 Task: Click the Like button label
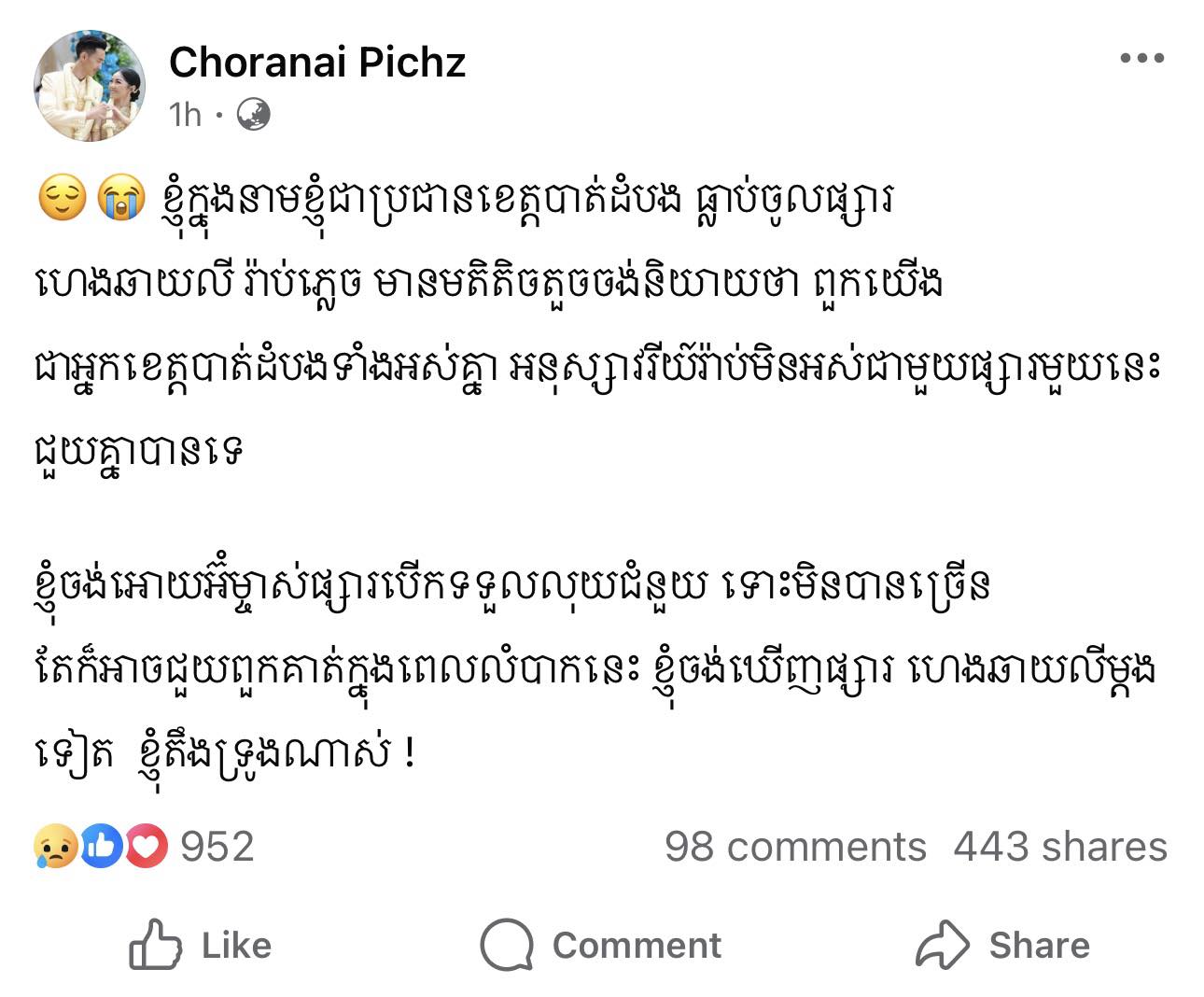236,946
